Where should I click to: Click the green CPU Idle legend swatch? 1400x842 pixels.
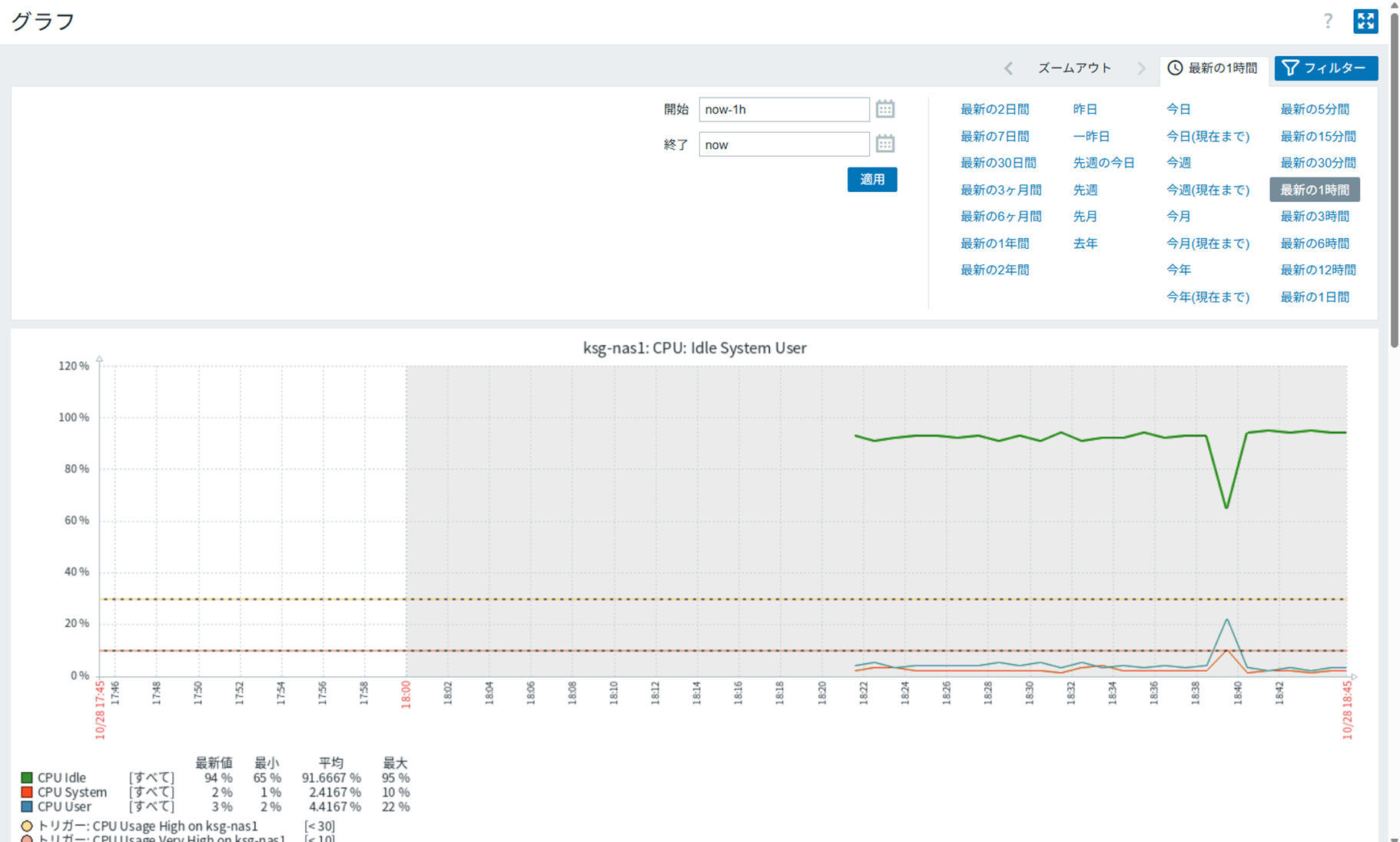pos(27,777)
